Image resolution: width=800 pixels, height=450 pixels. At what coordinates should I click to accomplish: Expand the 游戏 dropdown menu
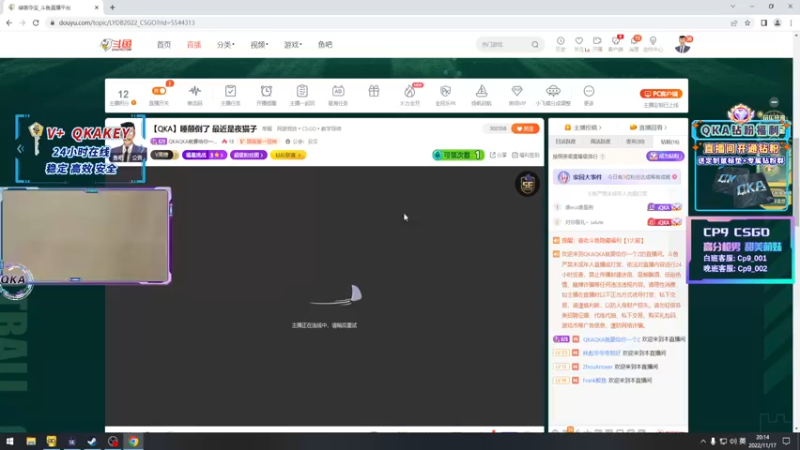click(x=293, y=45)
